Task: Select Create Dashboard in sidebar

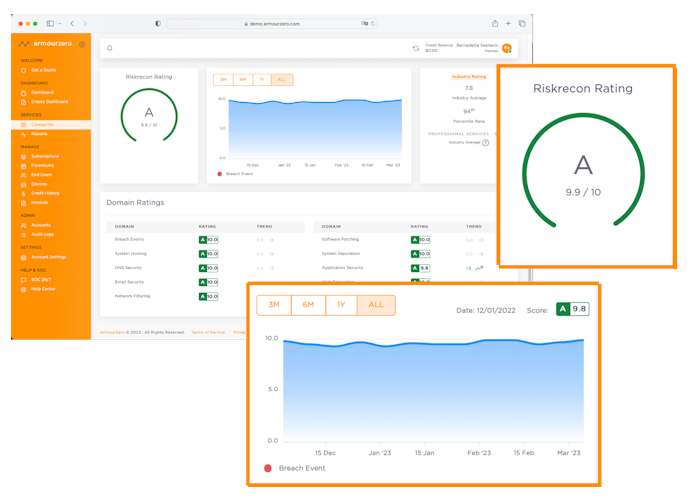Action: pos(49,102)
